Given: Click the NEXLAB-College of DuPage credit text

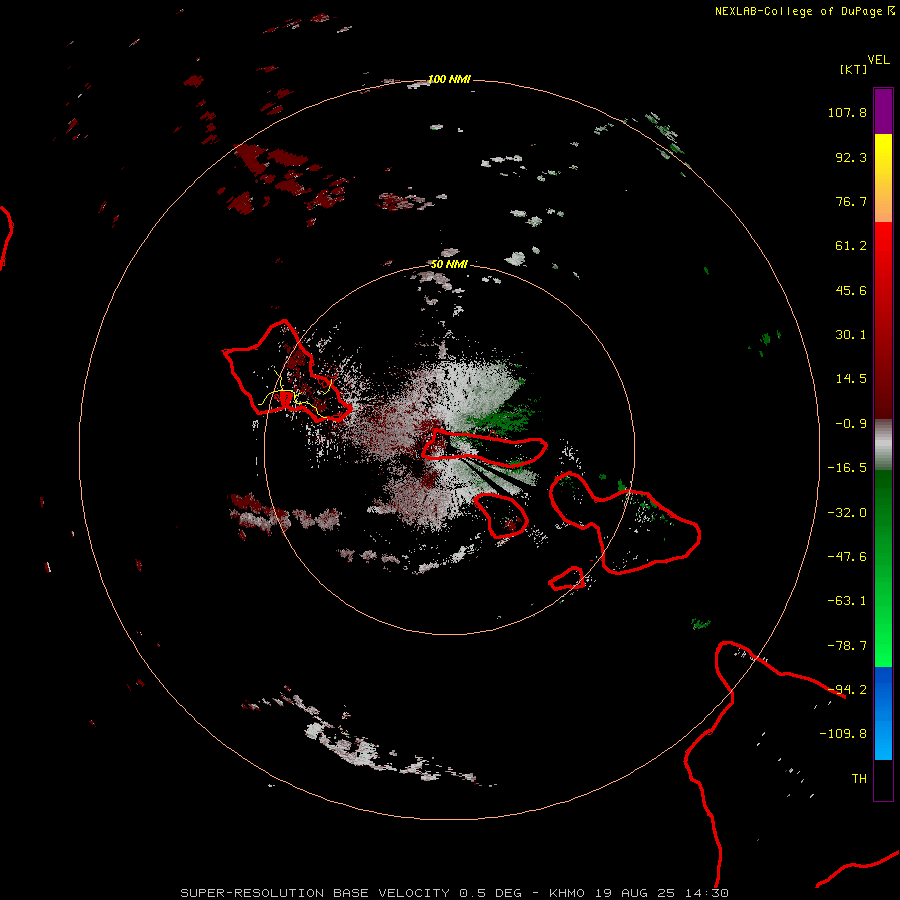Looking at the screenshot, I should point(804,11).
